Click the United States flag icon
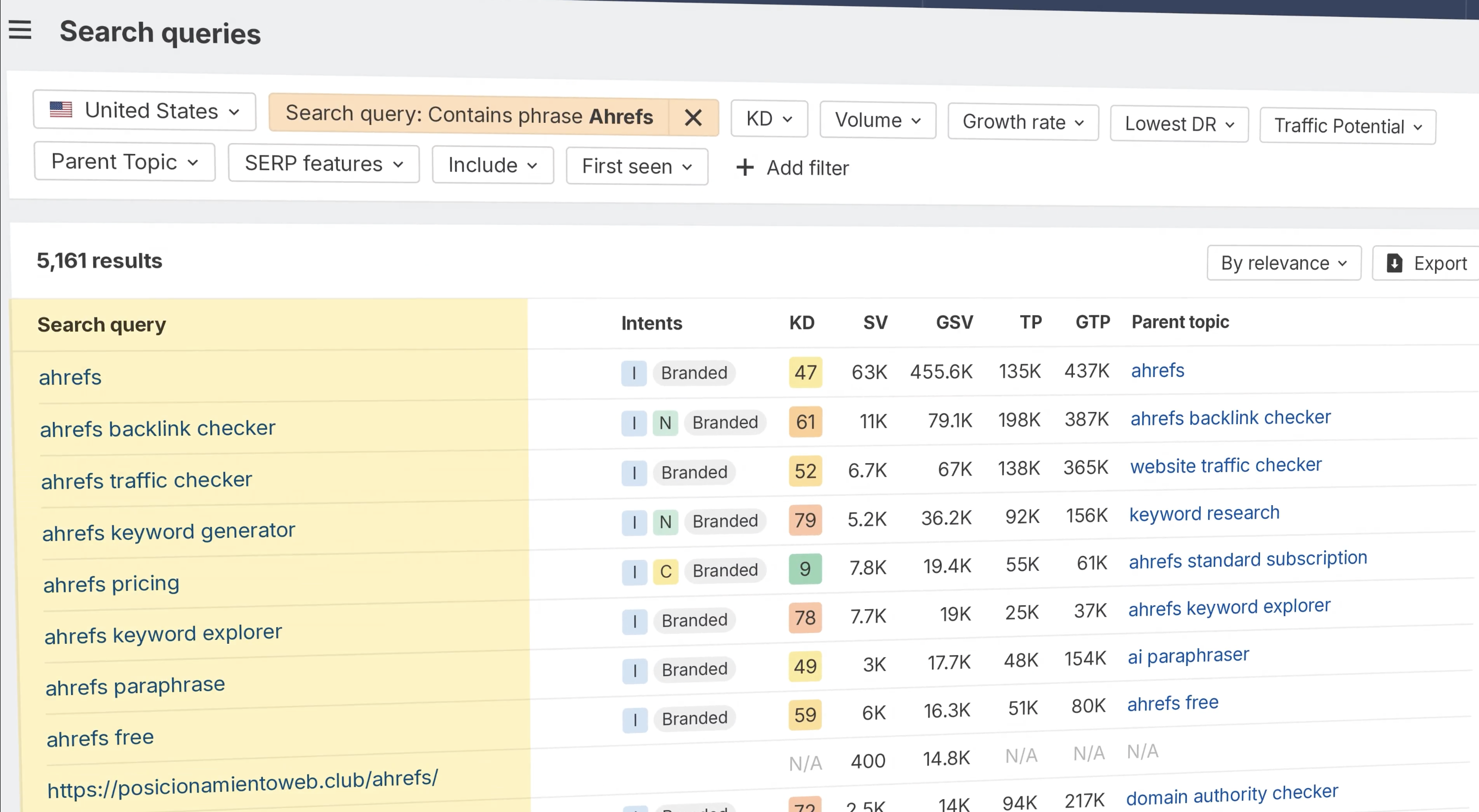 click(61, 110)
